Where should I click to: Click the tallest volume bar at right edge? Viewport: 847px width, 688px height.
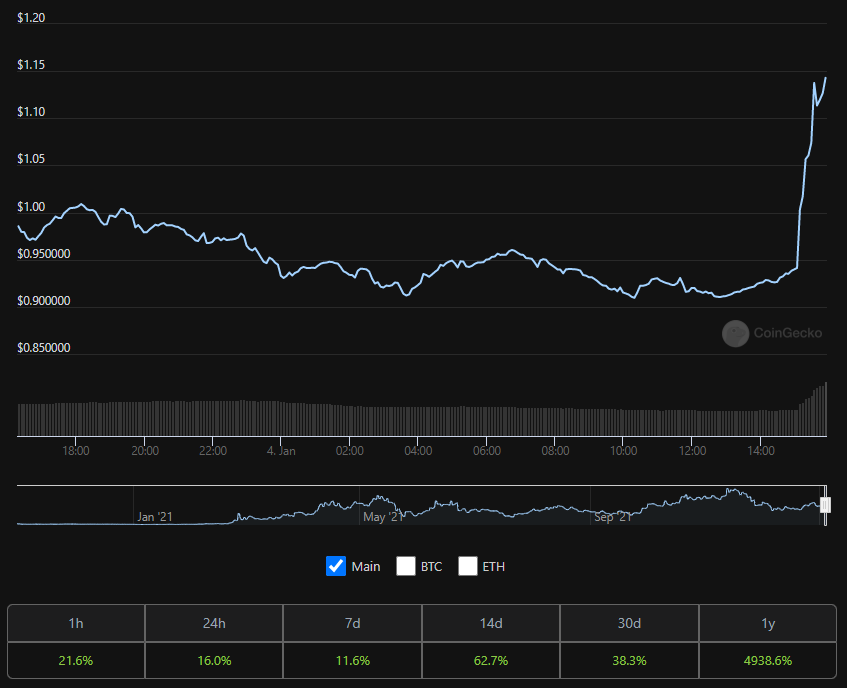[825, 410]
